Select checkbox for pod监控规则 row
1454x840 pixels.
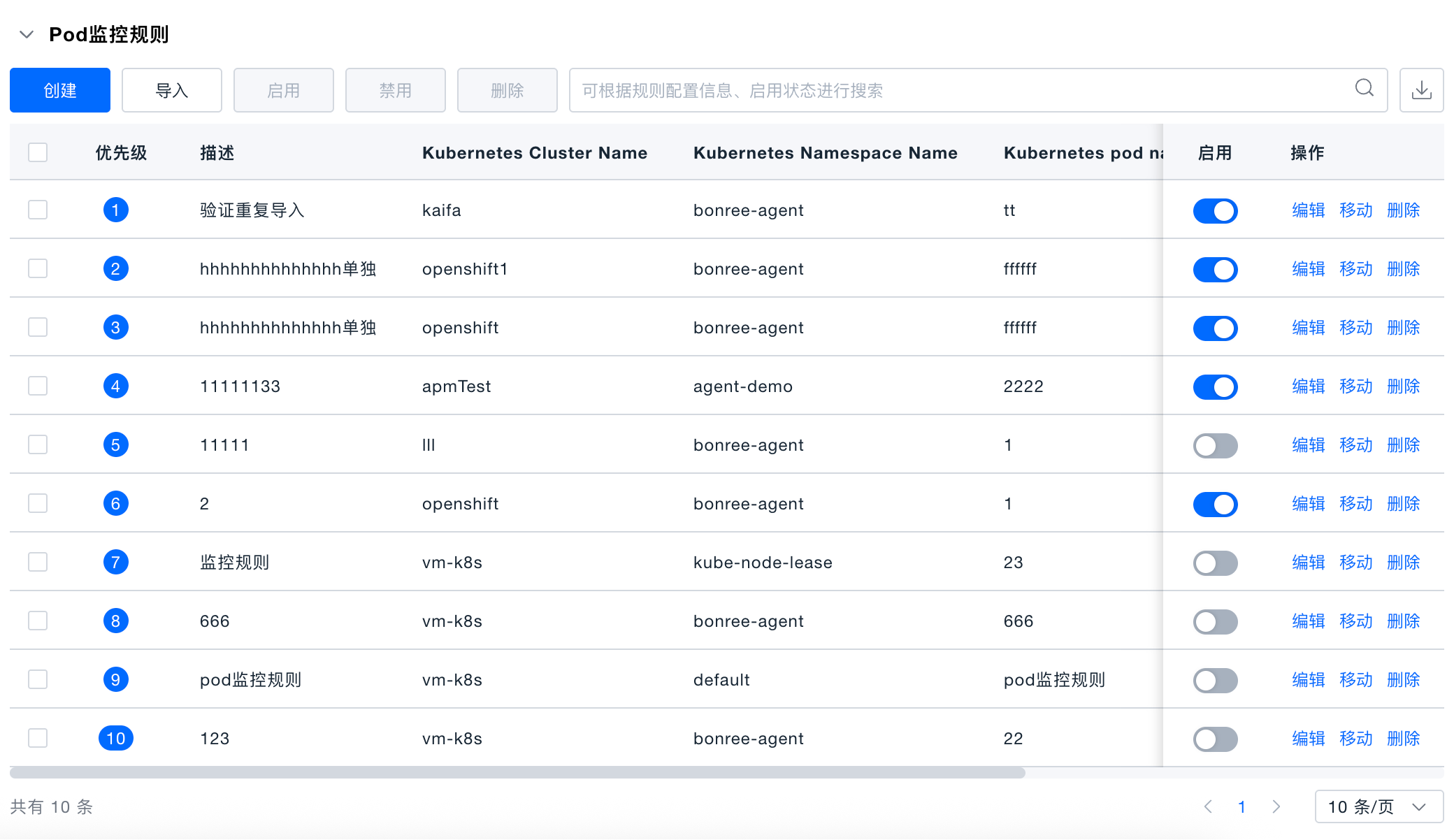38,679
